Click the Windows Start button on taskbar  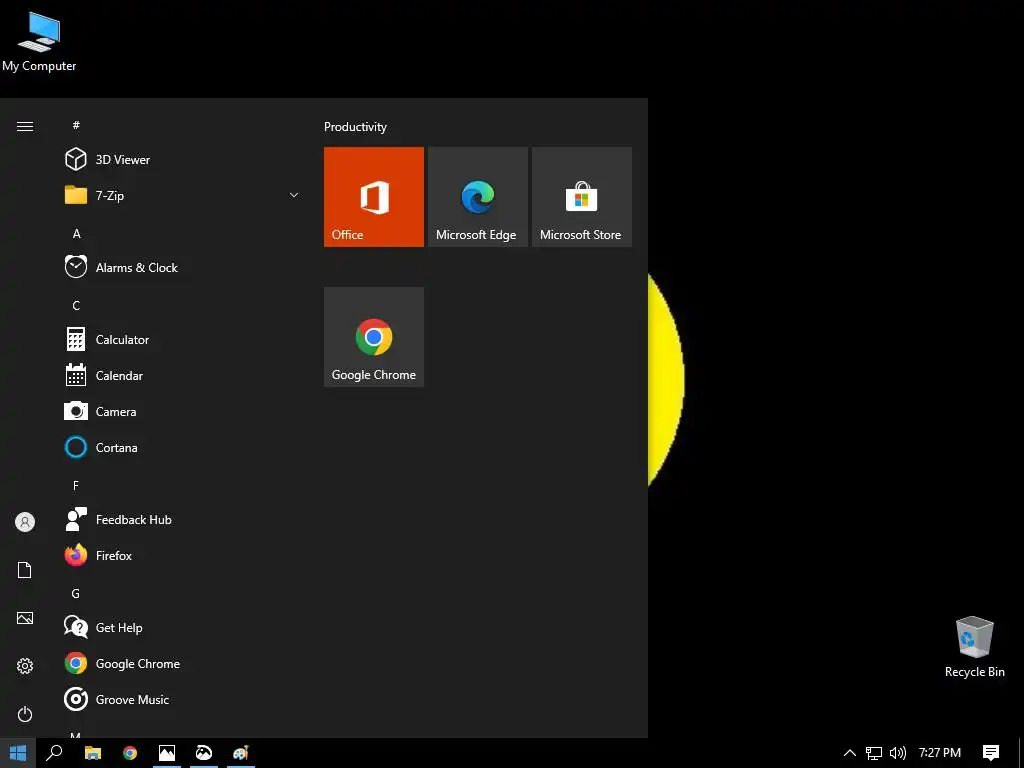click(18, 753)
